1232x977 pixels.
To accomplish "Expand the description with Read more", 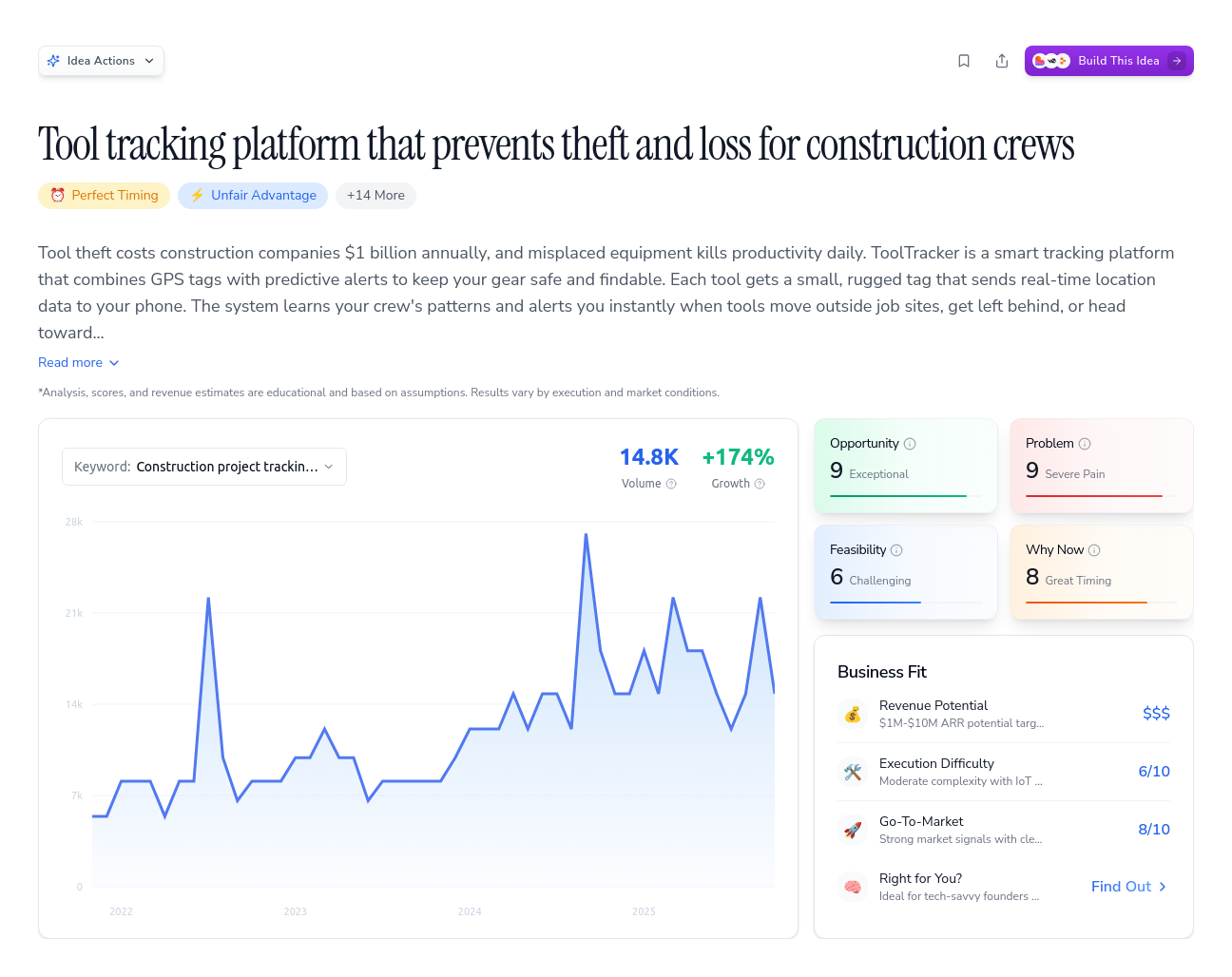I will (78, 362).
